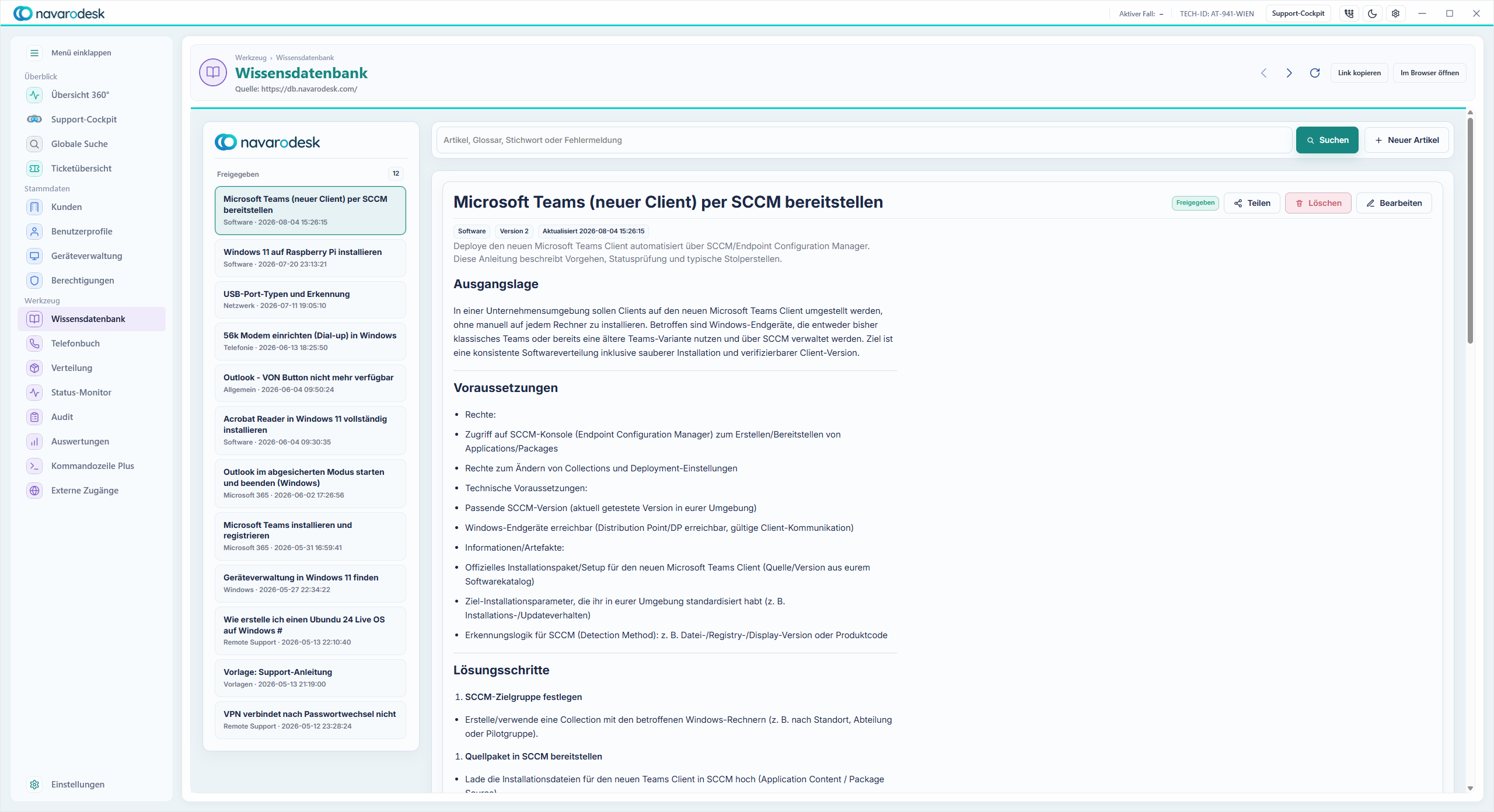Open Ubundu 24 Live OS article

tap(310, 631)
